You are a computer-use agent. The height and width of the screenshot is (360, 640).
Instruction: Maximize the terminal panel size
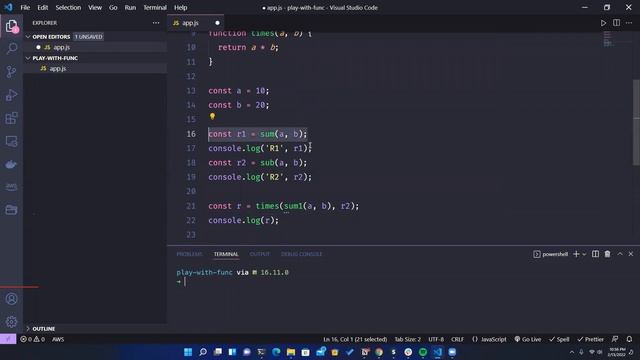pos(620,254)
